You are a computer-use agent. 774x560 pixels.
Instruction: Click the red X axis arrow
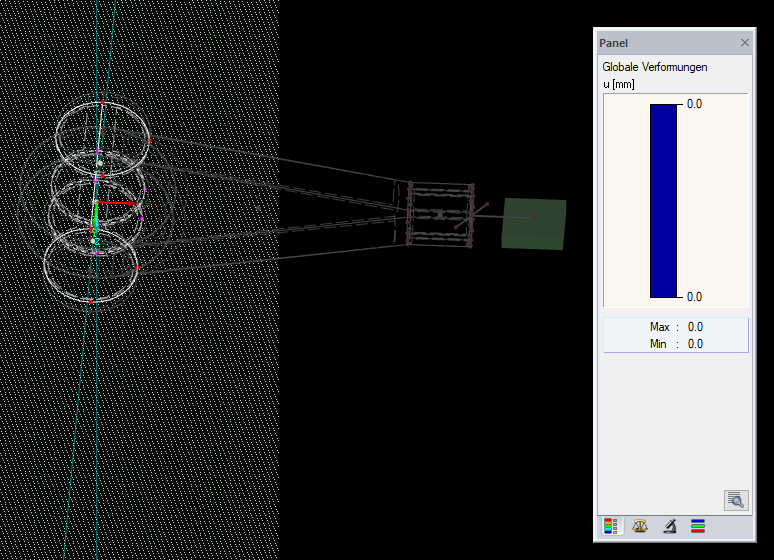click(116, 203)
